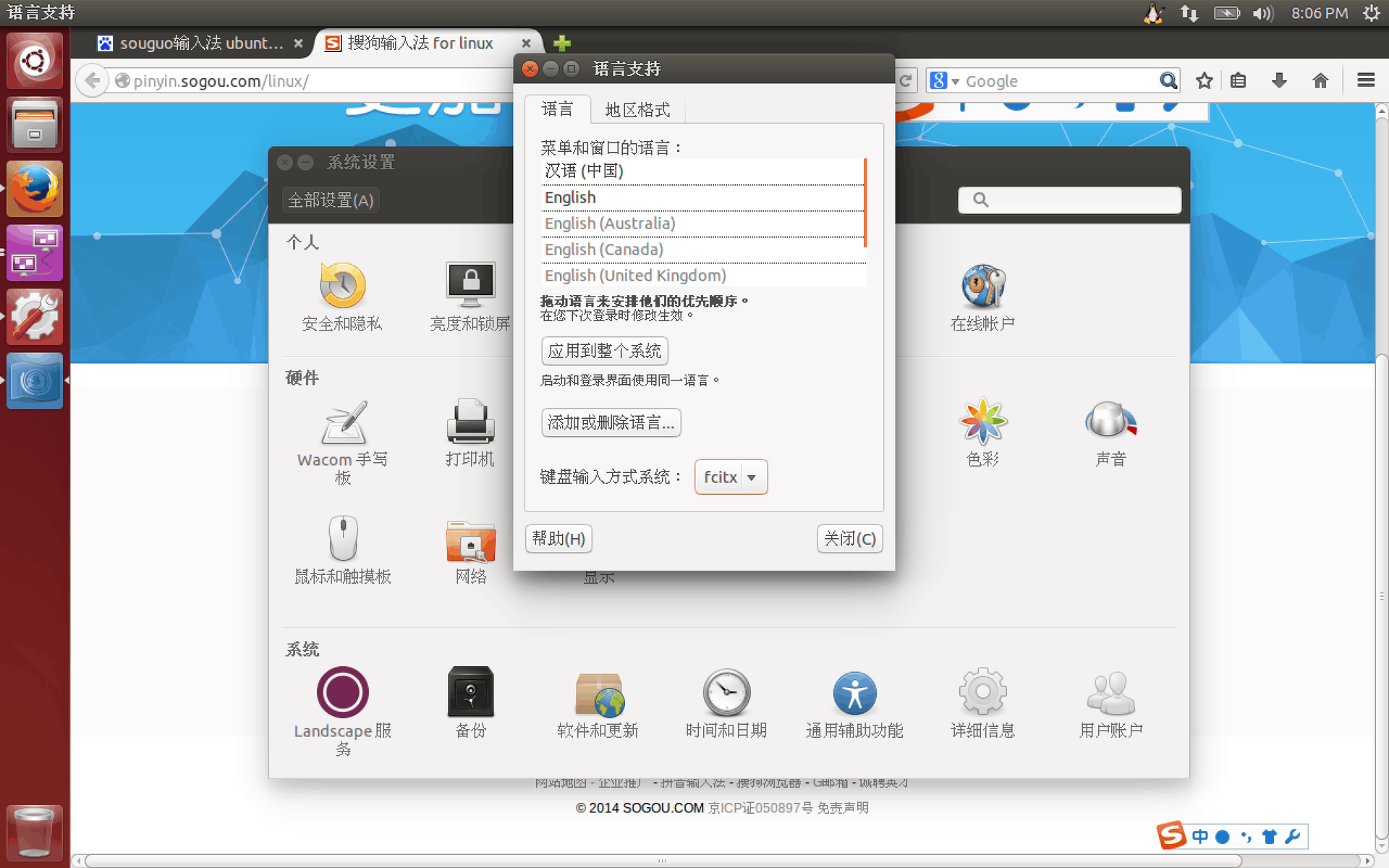Click 添加或删除语言... button
Screen dimensions: 1389x868
(611, 422)
